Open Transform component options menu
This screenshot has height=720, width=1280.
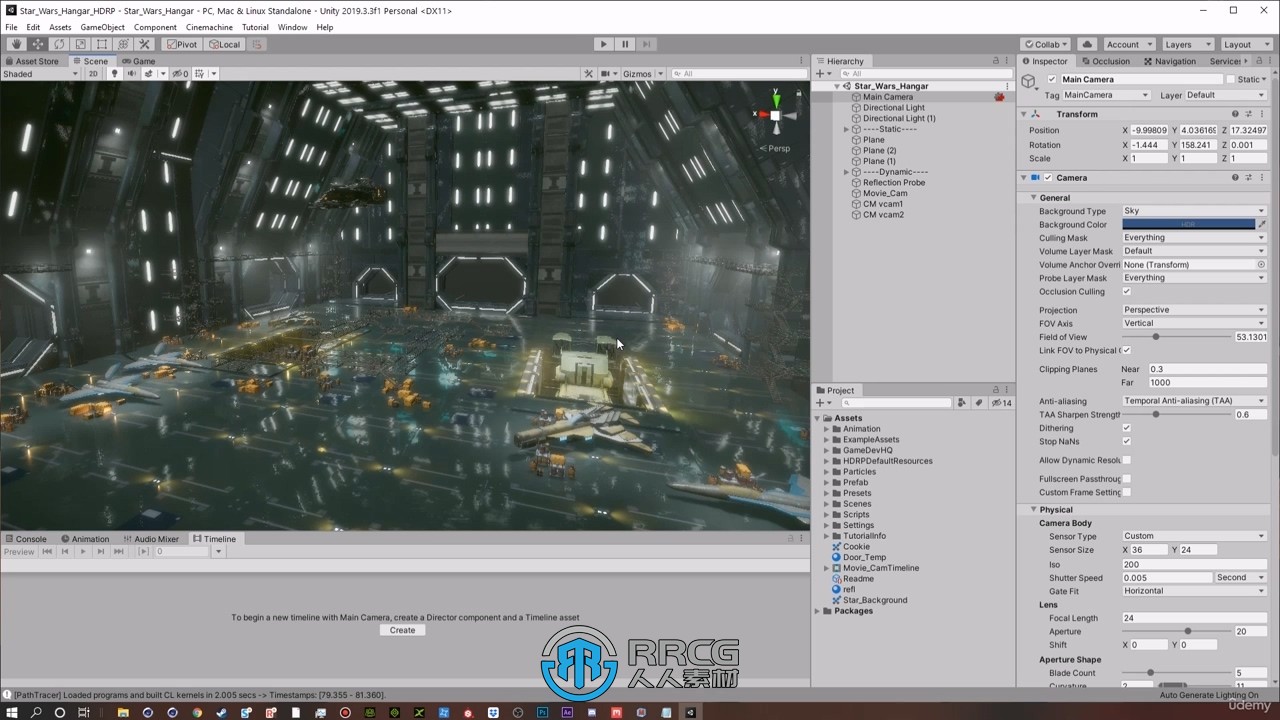click(x=1262, y=114)
